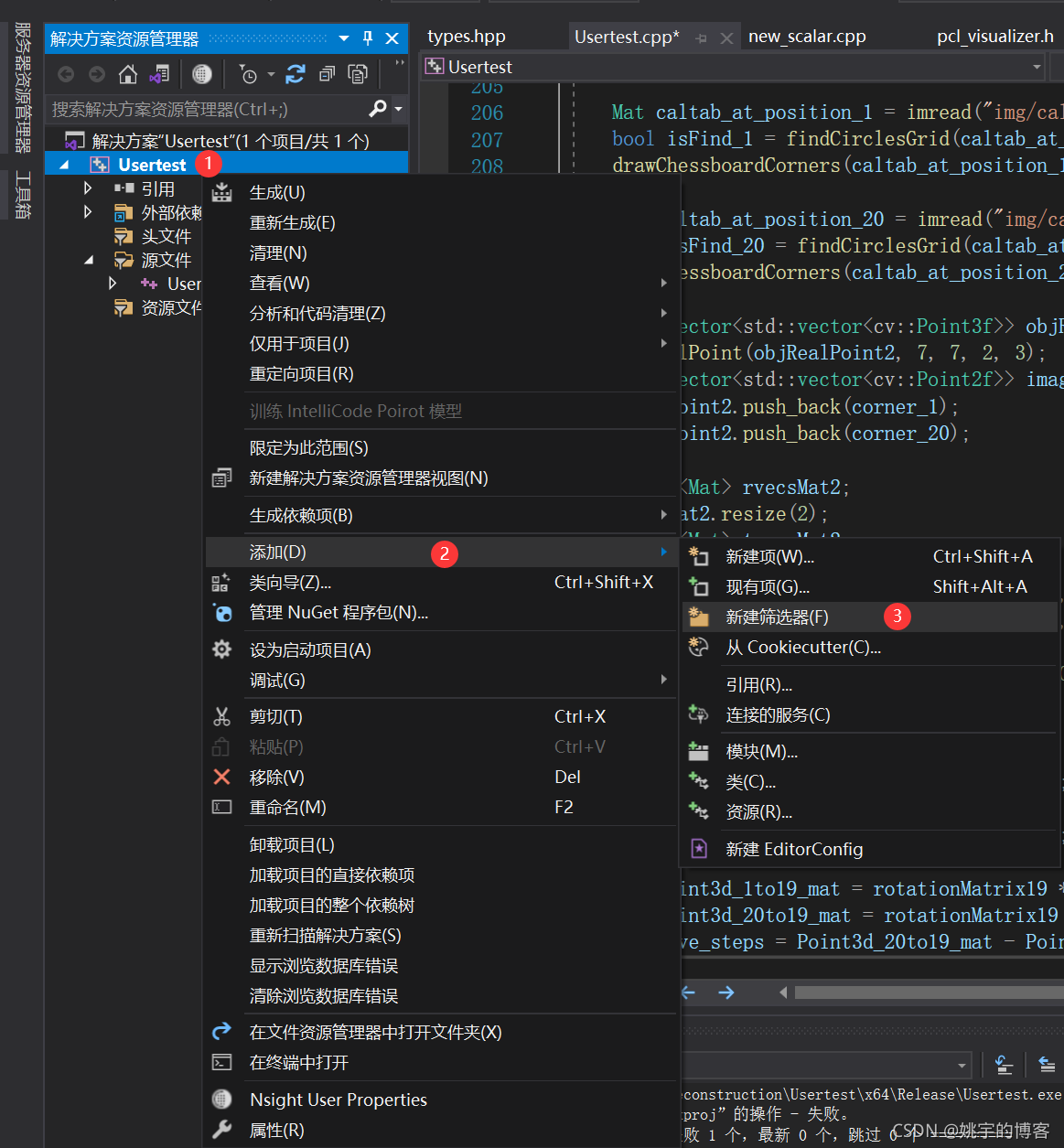Click the NuGet package manager icon
Screen dimensions: 1064x1148
tap(222, 612)
